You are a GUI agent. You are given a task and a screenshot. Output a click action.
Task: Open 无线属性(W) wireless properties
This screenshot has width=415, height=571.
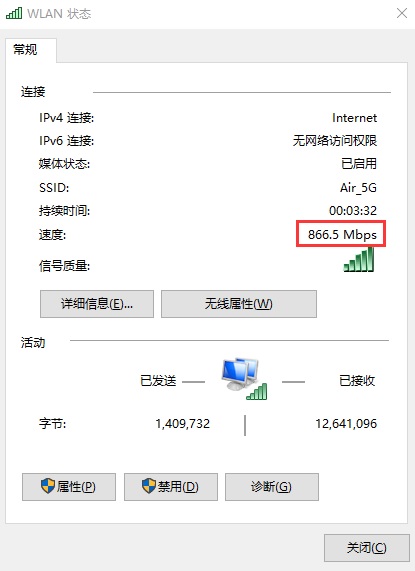tap(239, 304)
